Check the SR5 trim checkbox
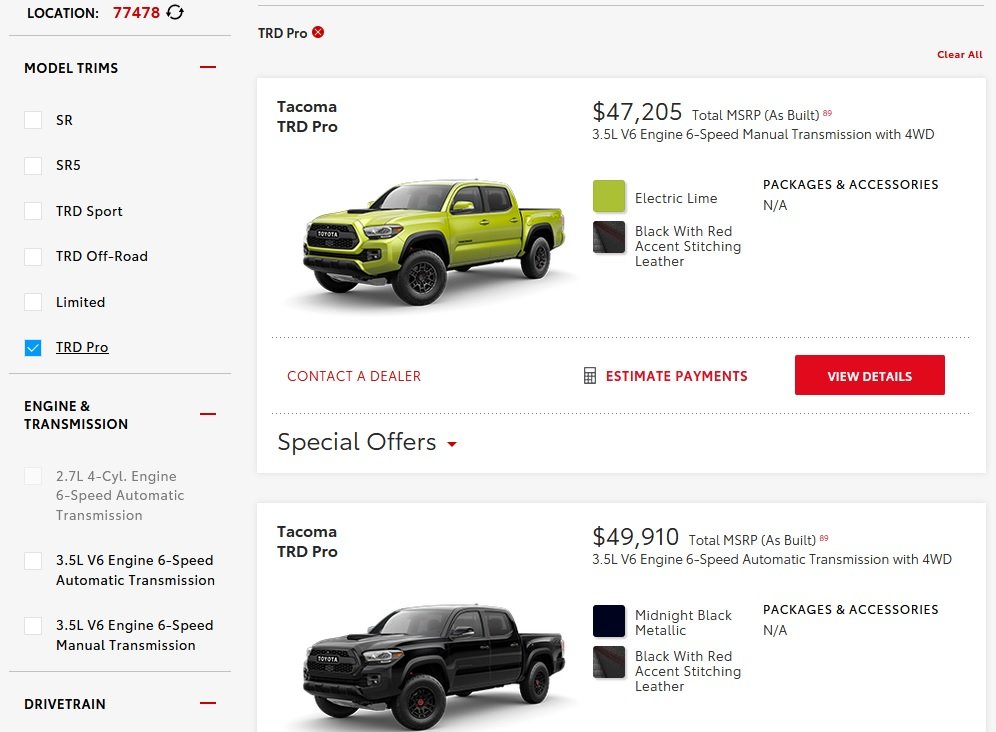This screenshot has height=732, width=996. pyautogui.click(x=33, y=165)
